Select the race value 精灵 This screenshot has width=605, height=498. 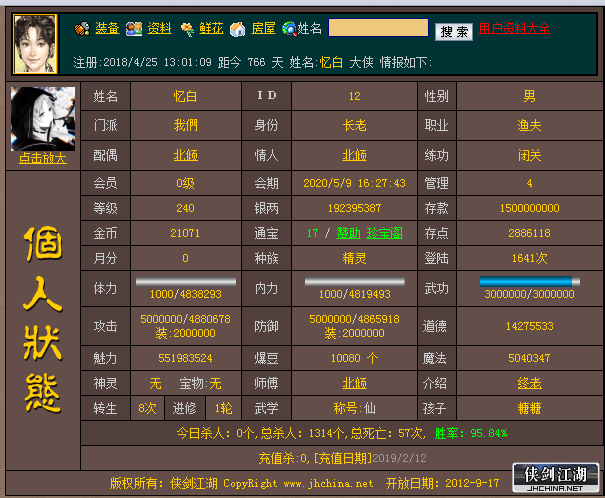click(x=355, y=258)
